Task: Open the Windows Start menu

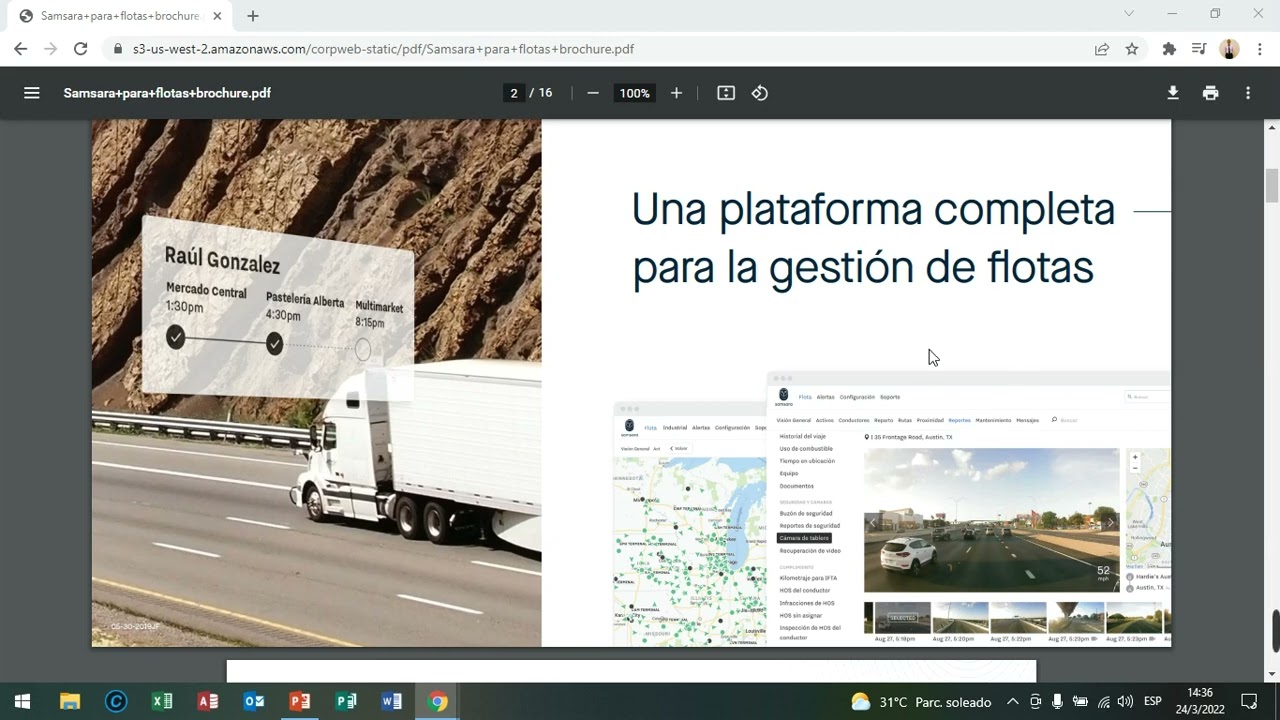Action: click(x=23, y=702)
